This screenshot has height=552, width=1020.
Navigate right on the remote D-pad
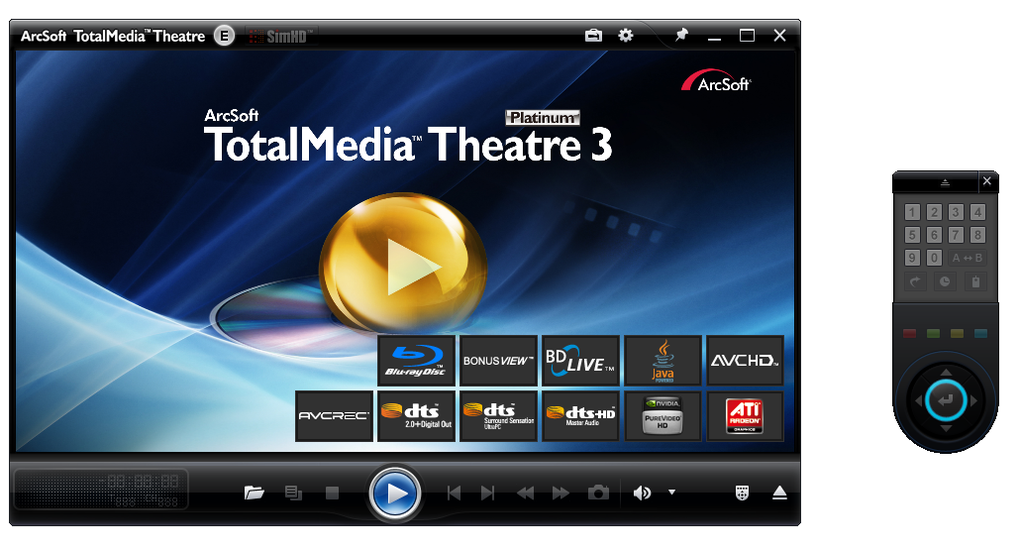click(x=974, y=401)
